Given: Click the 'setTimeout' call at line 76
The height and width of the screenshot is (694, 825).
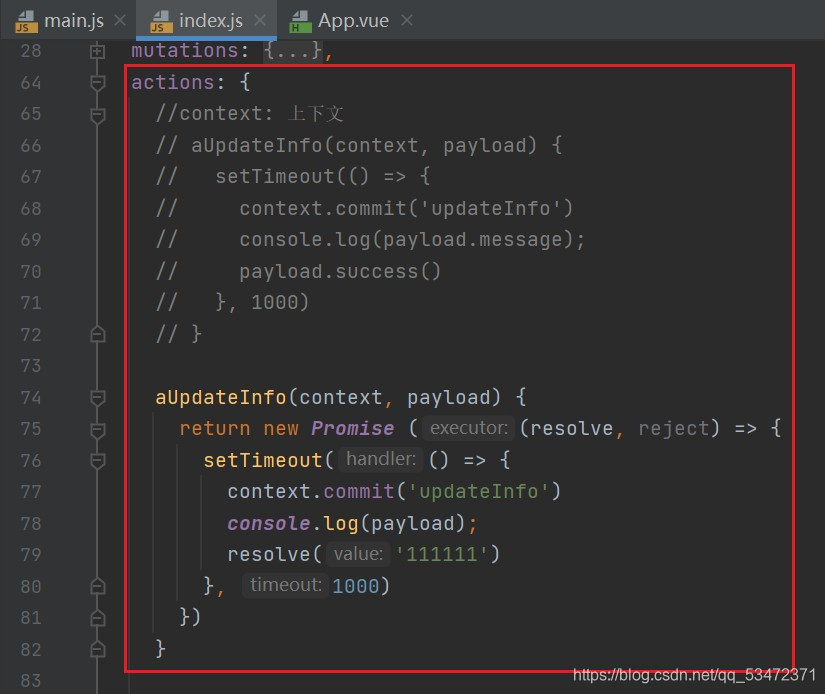Looking at the screenshot, I should [263, 460].
